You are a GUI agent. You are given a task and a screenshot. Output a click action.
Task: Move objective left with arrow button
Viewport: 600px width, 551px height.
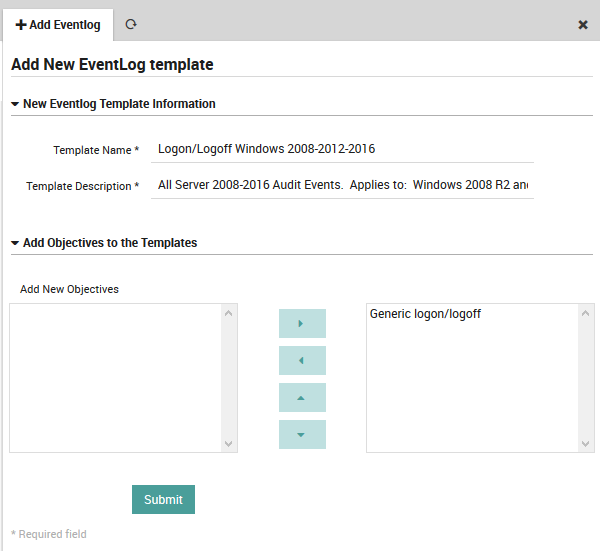click(302, 360)
